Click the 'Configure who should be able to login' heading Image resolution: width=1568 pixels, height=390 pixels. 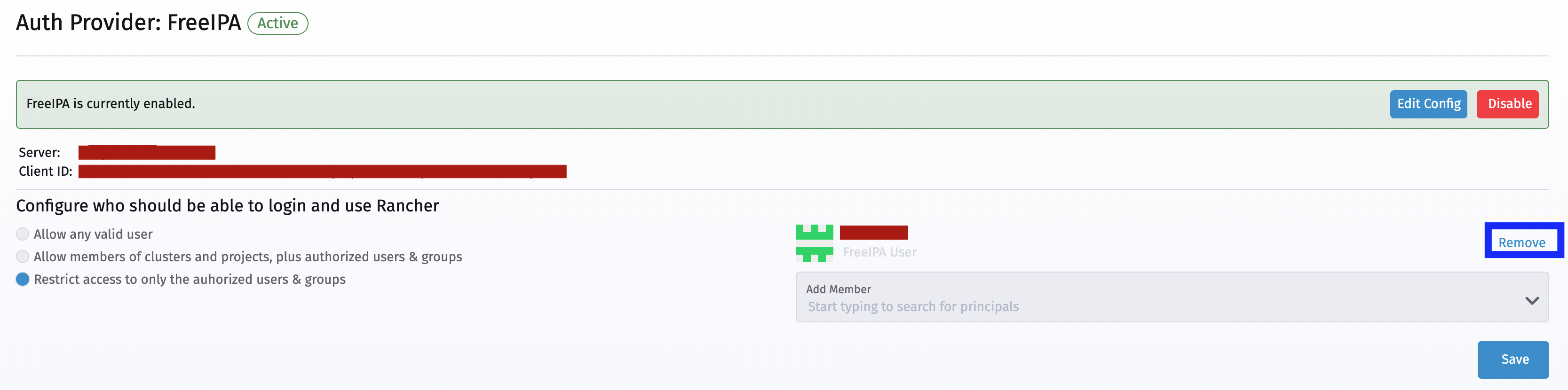228,206
